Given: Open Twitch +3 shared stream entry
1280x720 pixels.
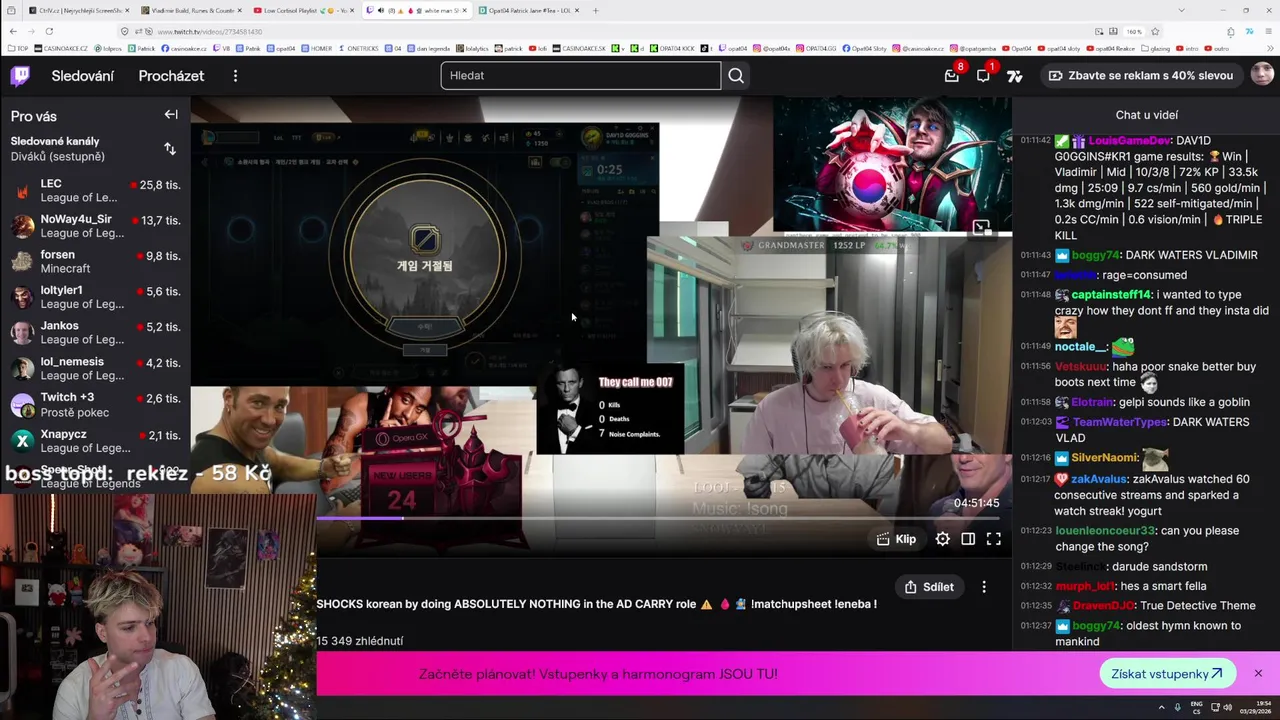Looking at the screenshot, I should [x=95, y=404].
